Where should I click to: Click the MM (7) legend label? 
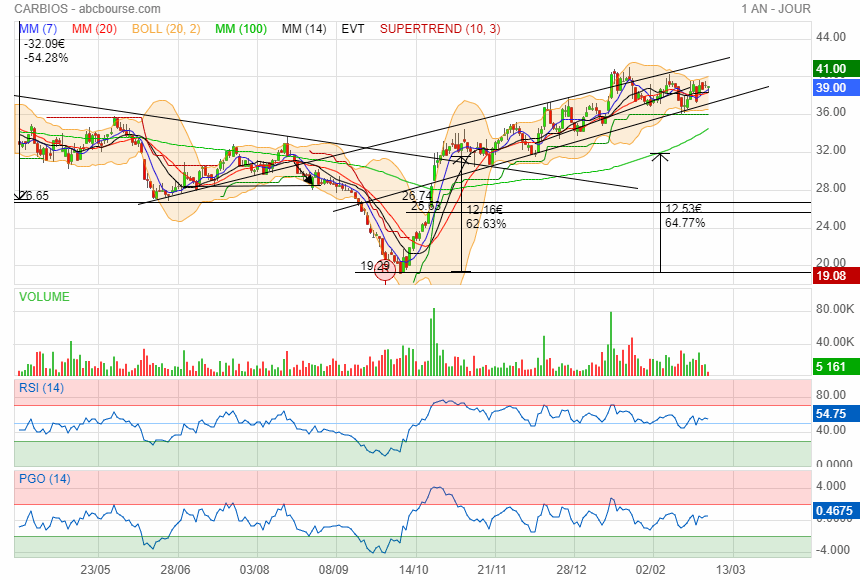(x=38, y=29)
